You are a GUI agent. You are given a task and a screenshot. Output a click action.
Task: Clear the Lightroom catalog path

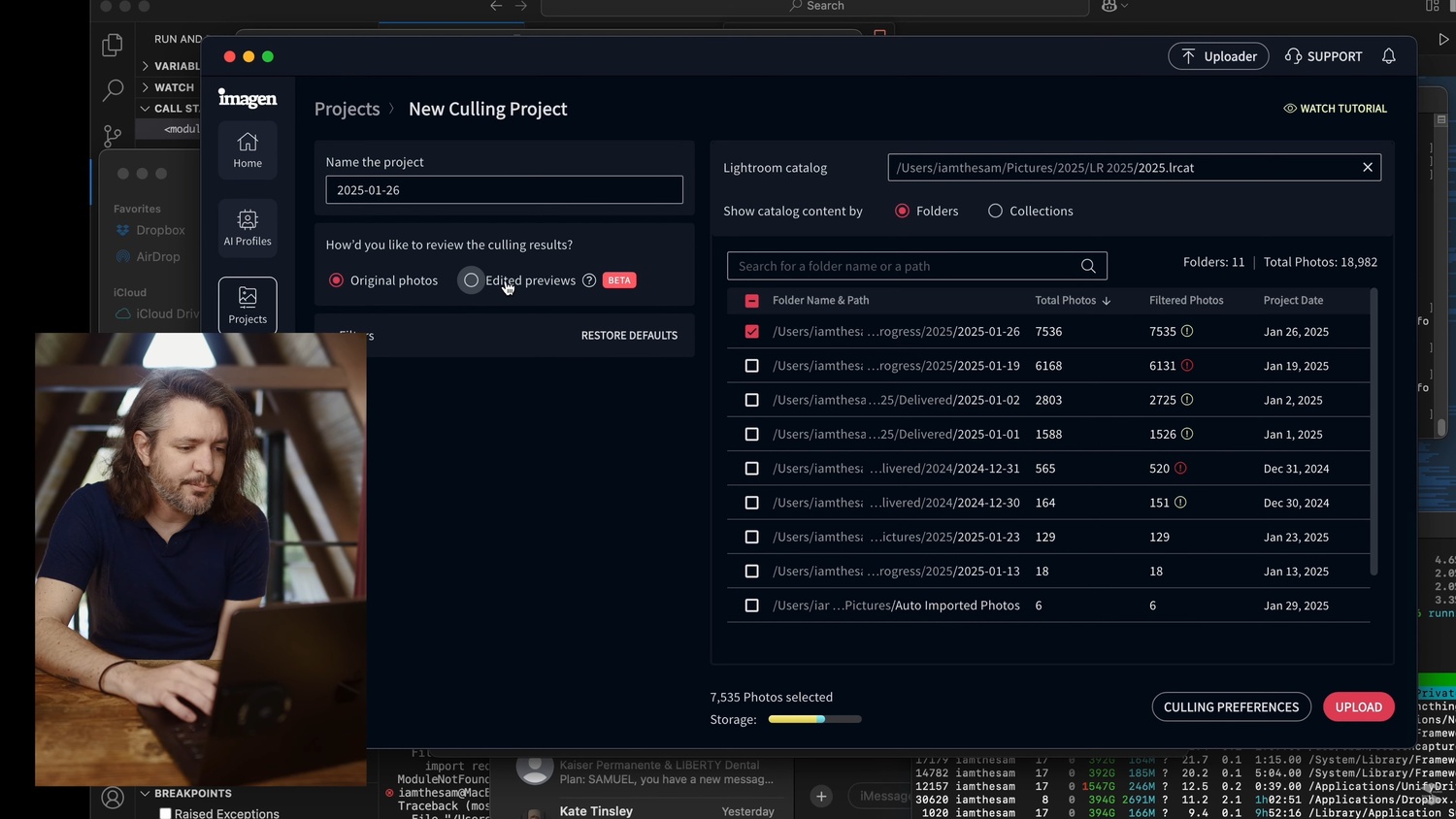1367,168
